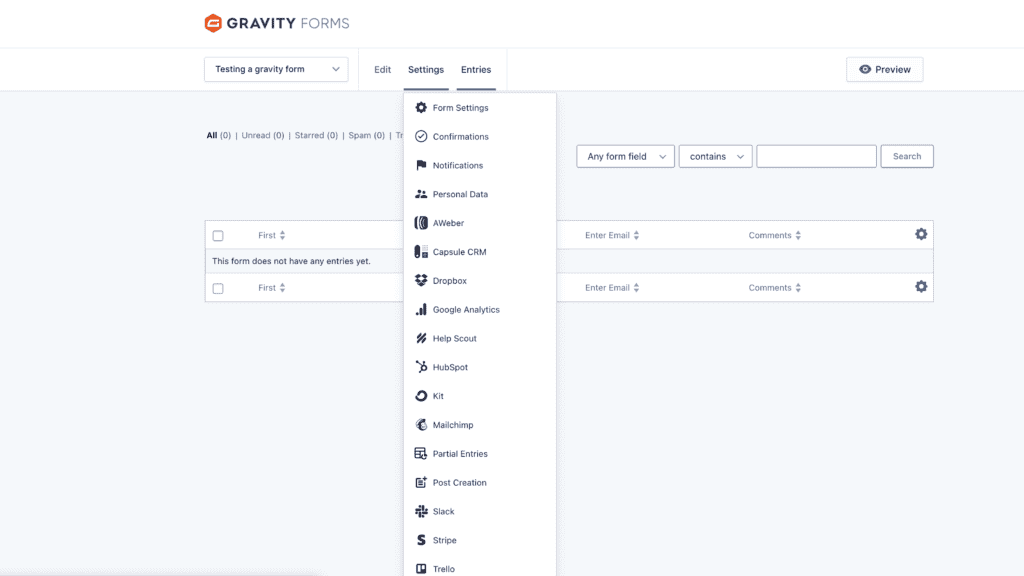Choose Post Creation from the menu

click(x=480, y=482)
